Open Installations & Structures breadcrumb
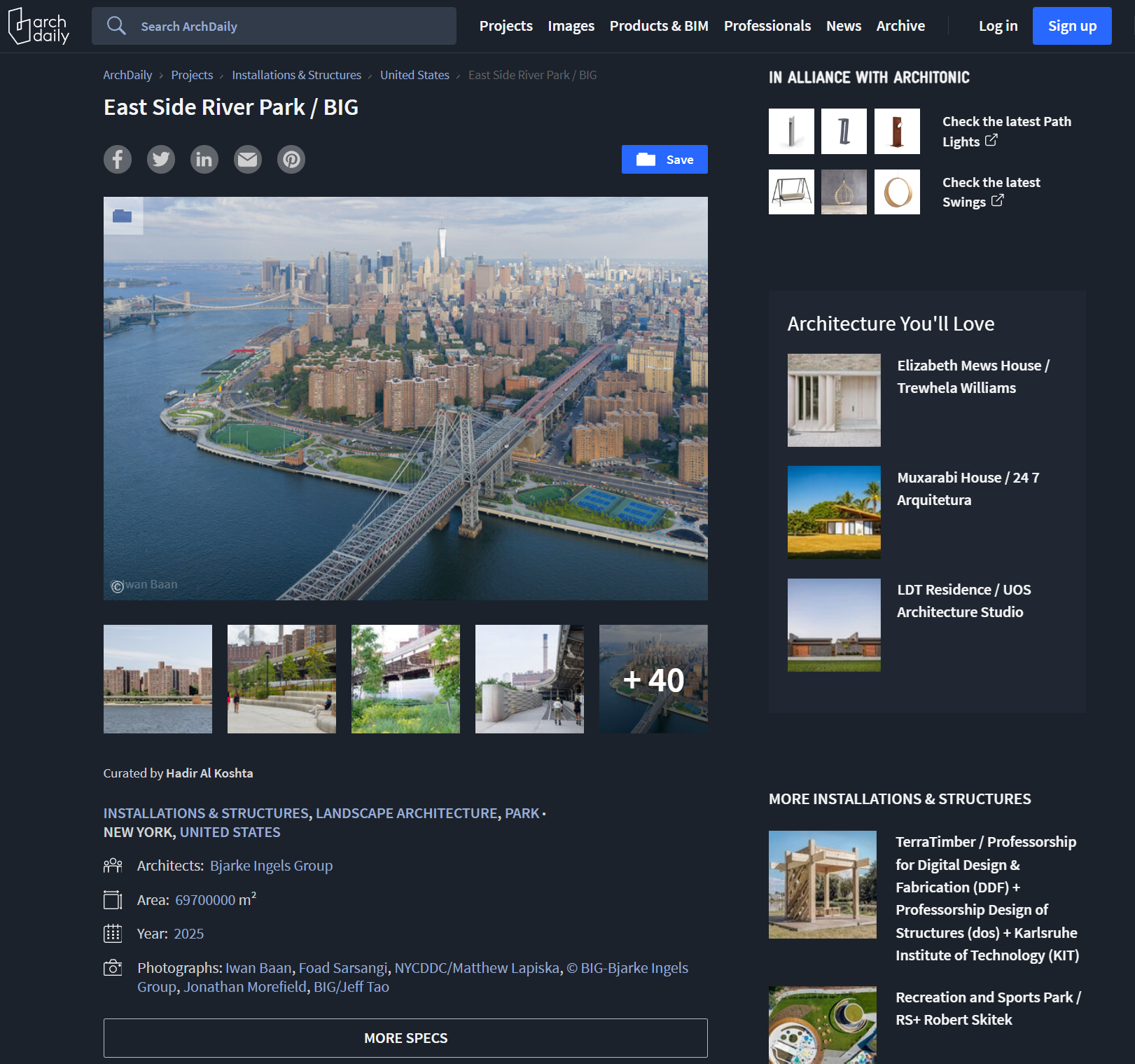This screenshot has width=1135, height=1064. click(x=296, y=75)
